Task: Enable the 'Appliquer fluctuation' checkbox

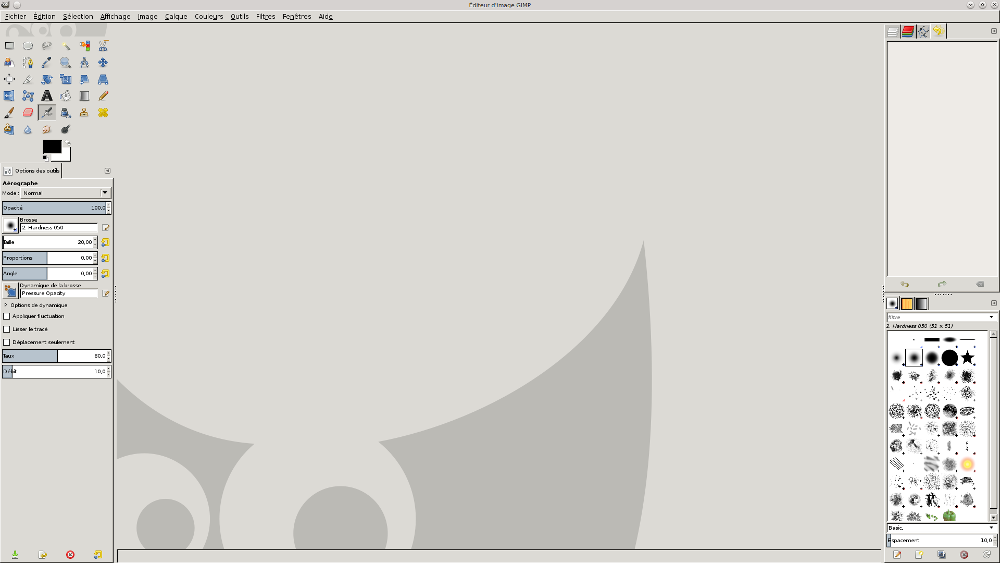Action: [6, 316]
